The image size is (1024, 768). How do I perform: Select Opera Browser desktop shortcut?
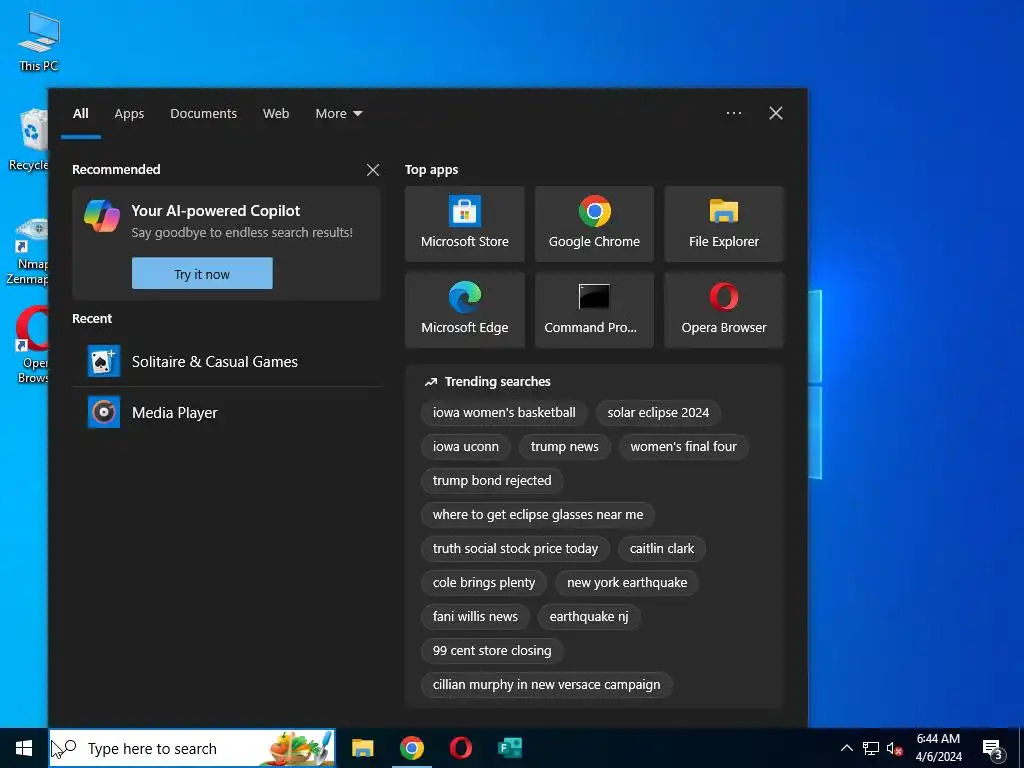(x=31, y=346)
